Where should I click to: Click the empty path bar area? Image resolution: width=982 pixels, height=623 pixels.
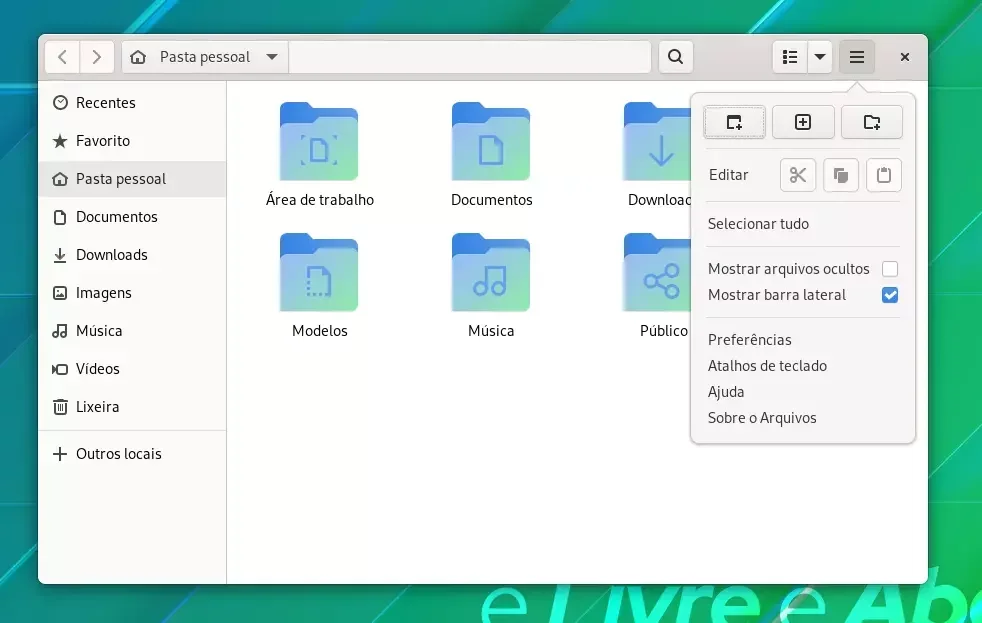pos(470,57)
